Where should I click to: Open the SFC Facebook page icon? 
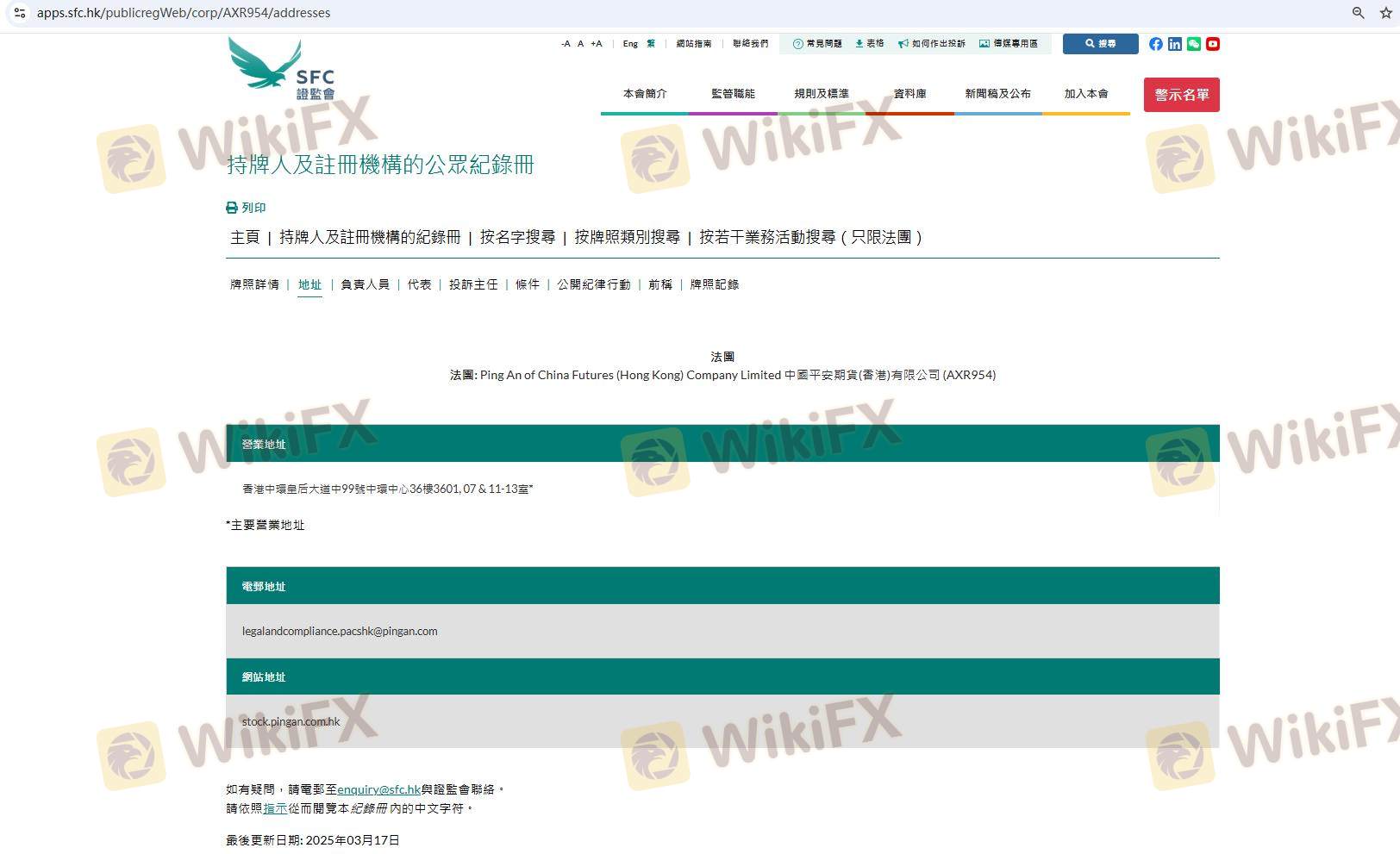pos(1156,44)
